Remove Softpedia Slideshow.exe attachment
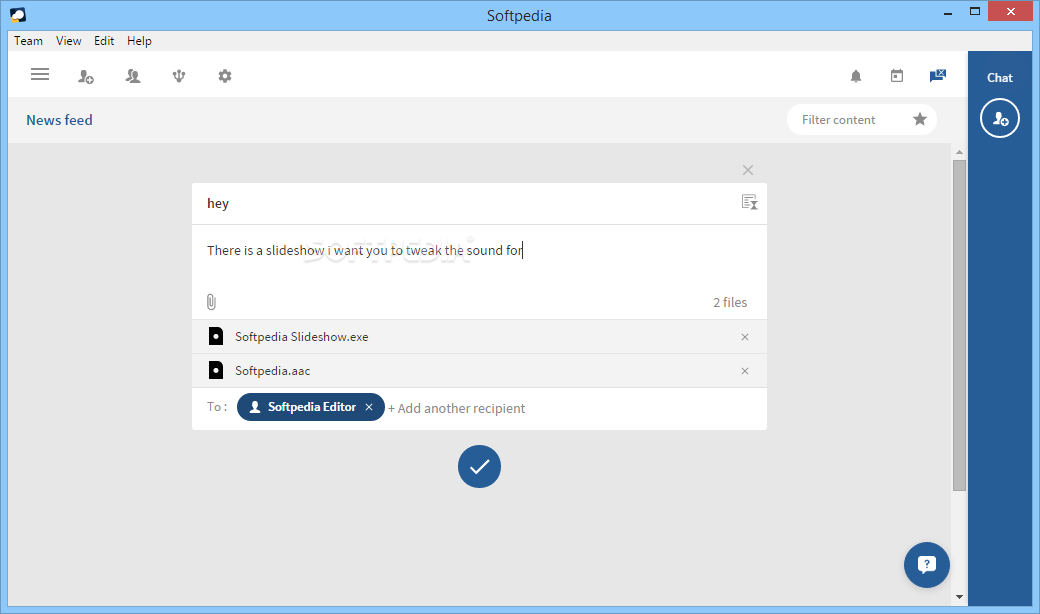 pos(745,337)
